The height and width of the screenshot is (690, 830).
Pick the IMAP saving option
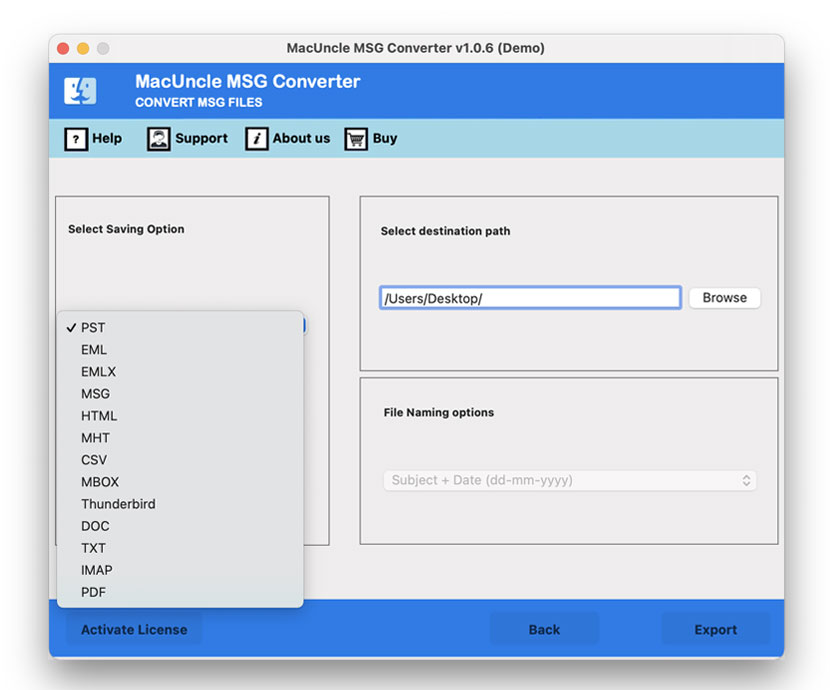coord(96,570)
